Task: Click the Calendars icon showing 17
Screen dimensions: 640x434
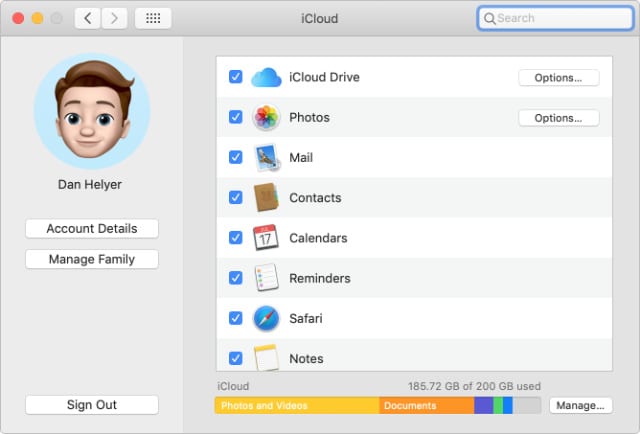Action: pos(266,237)
